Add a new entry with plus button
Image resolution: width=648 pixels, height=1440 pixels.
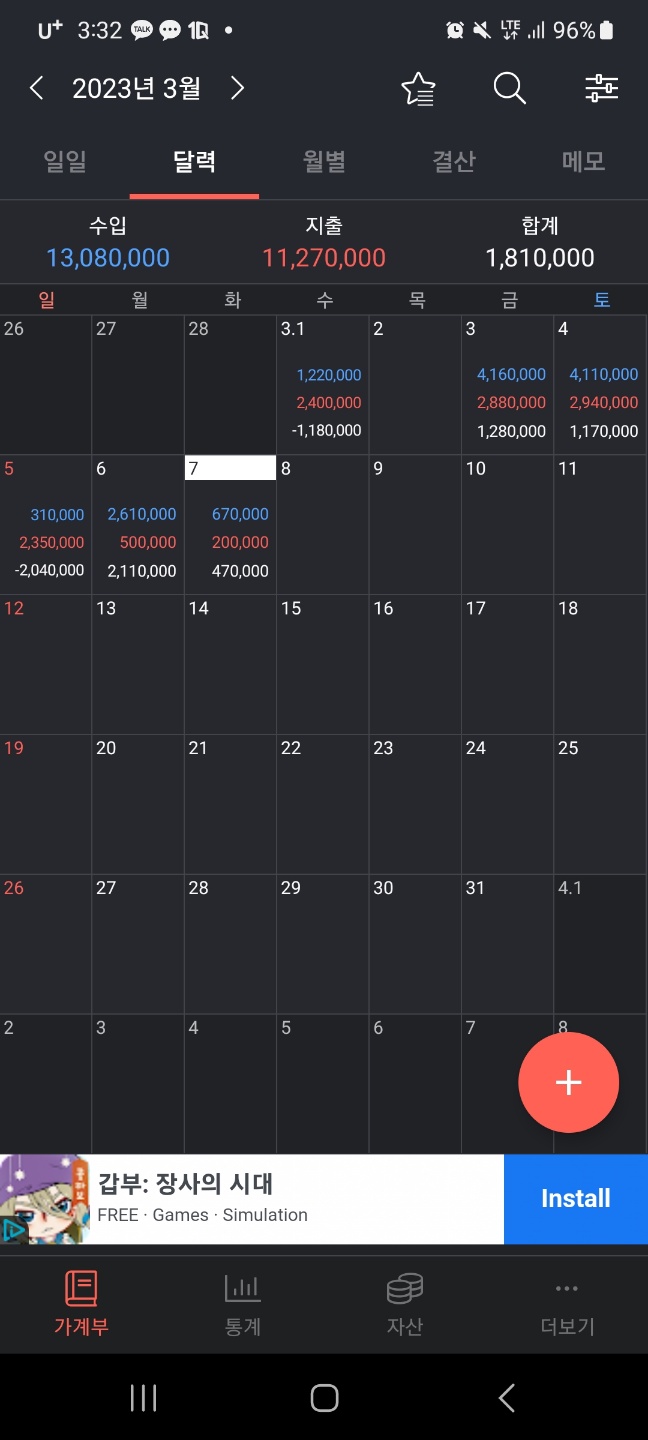(x=568, y=1082)
